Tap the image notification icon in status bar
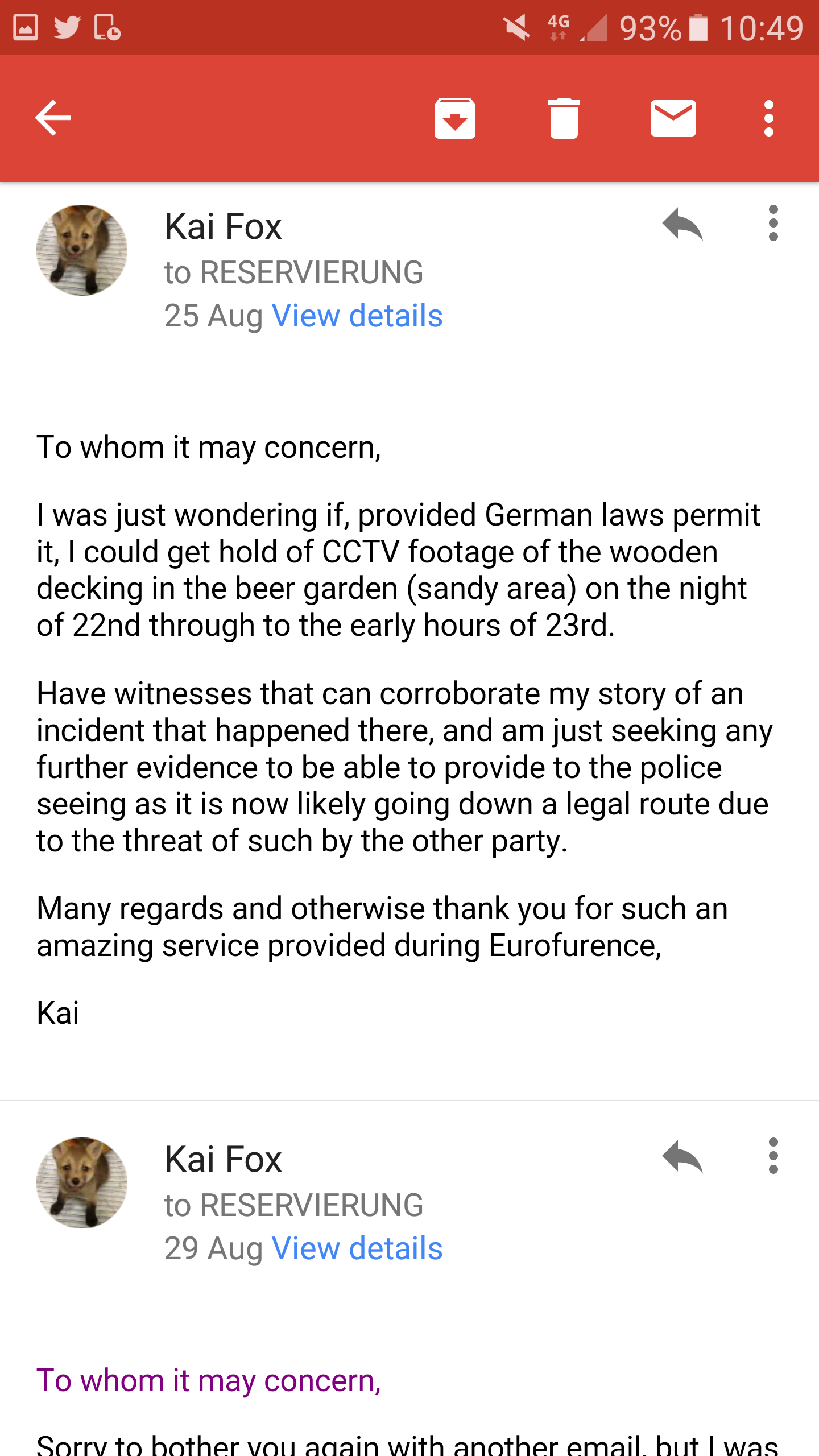This screenshot has width=819, height=1456. pyautogui.click(x=26, y=27)
